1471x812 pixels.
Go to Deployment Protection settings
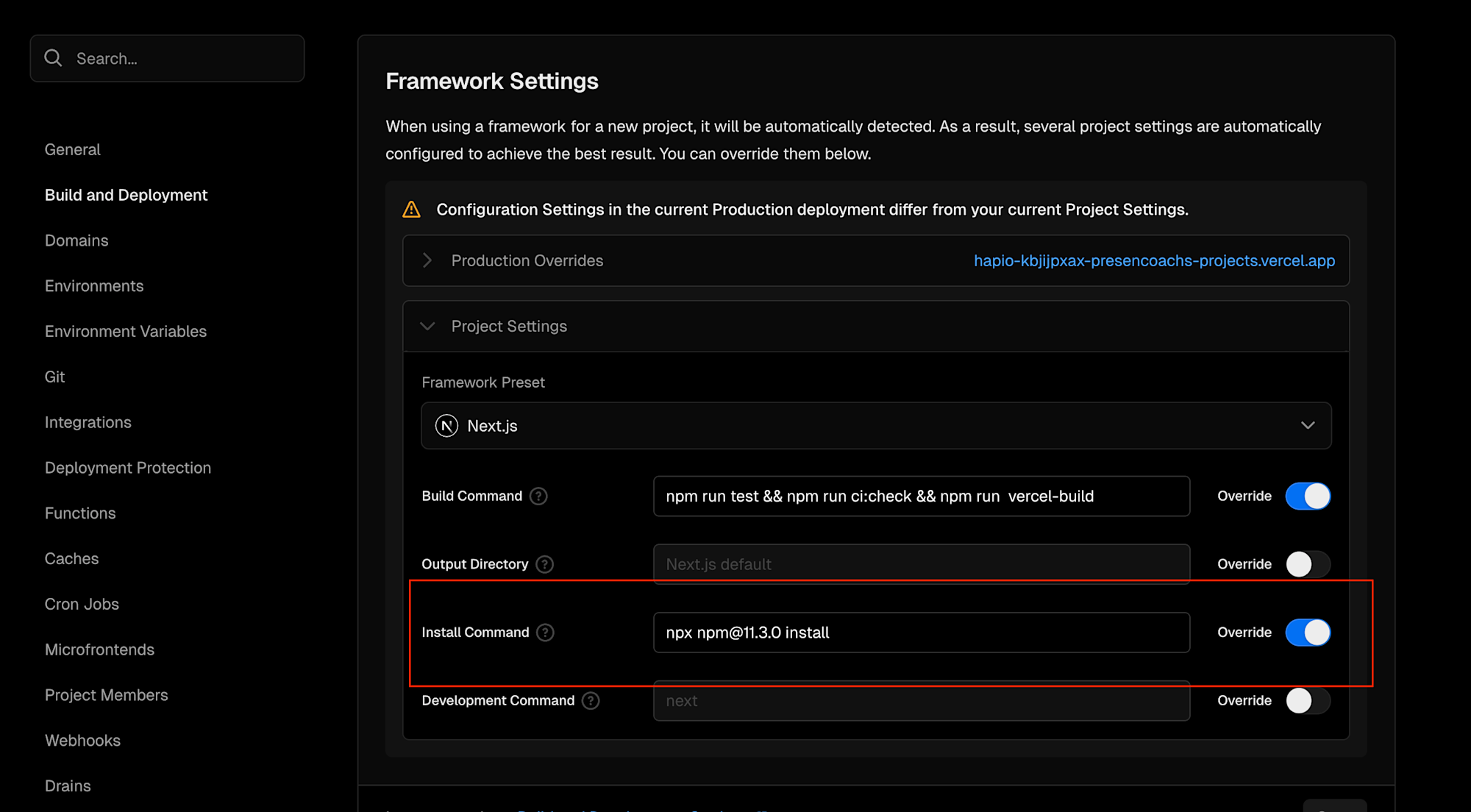click(x=128, y=468)
